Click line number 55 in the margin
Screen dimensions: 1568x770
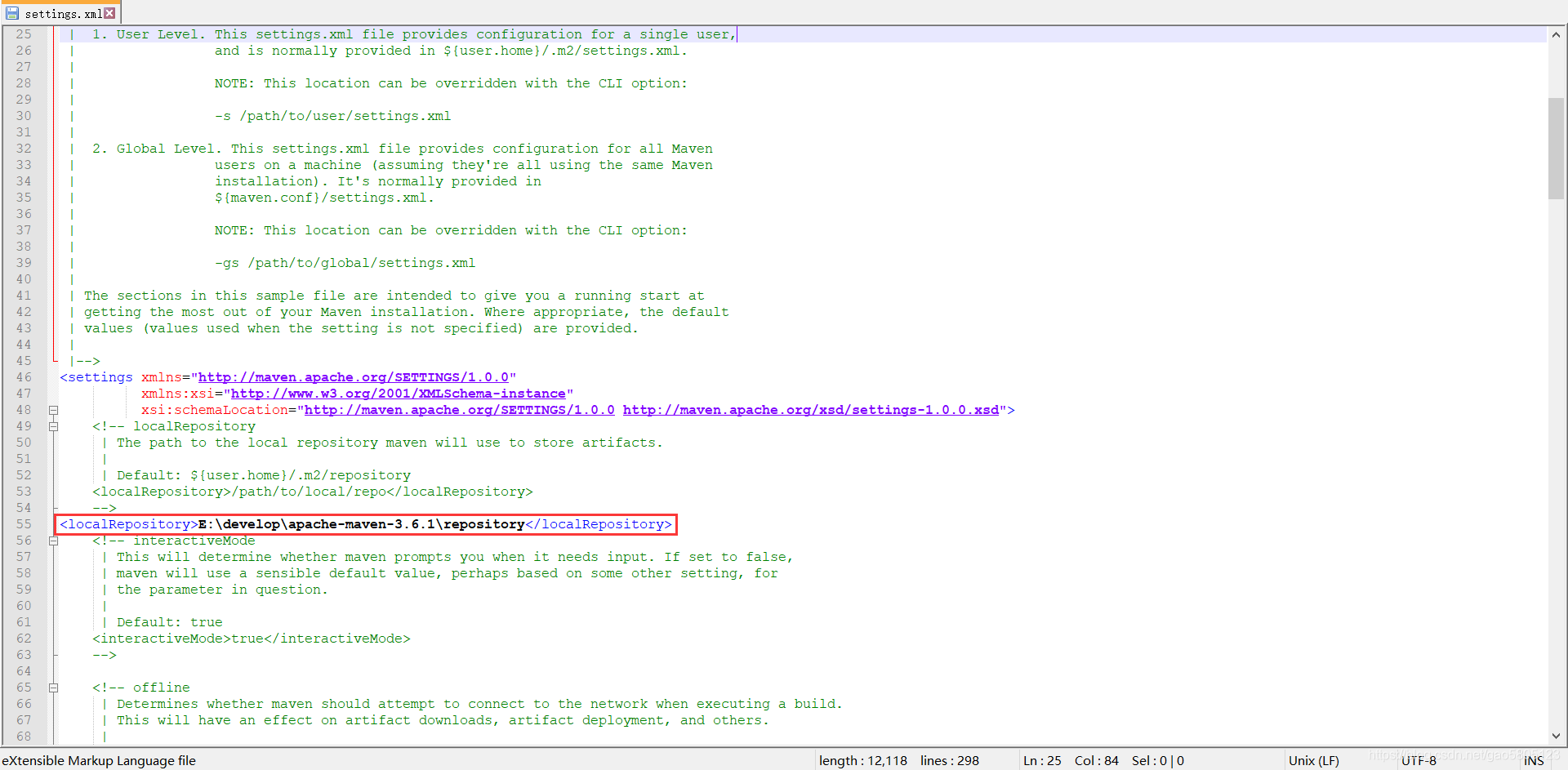[24, 524]
